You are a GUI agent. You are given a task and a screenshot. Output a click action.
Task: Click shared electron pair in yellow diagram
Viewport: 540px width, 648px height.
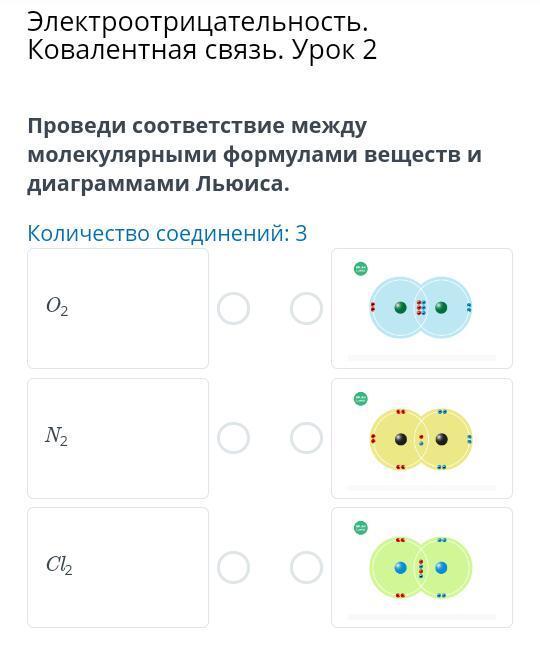click(x=421, y=439)
